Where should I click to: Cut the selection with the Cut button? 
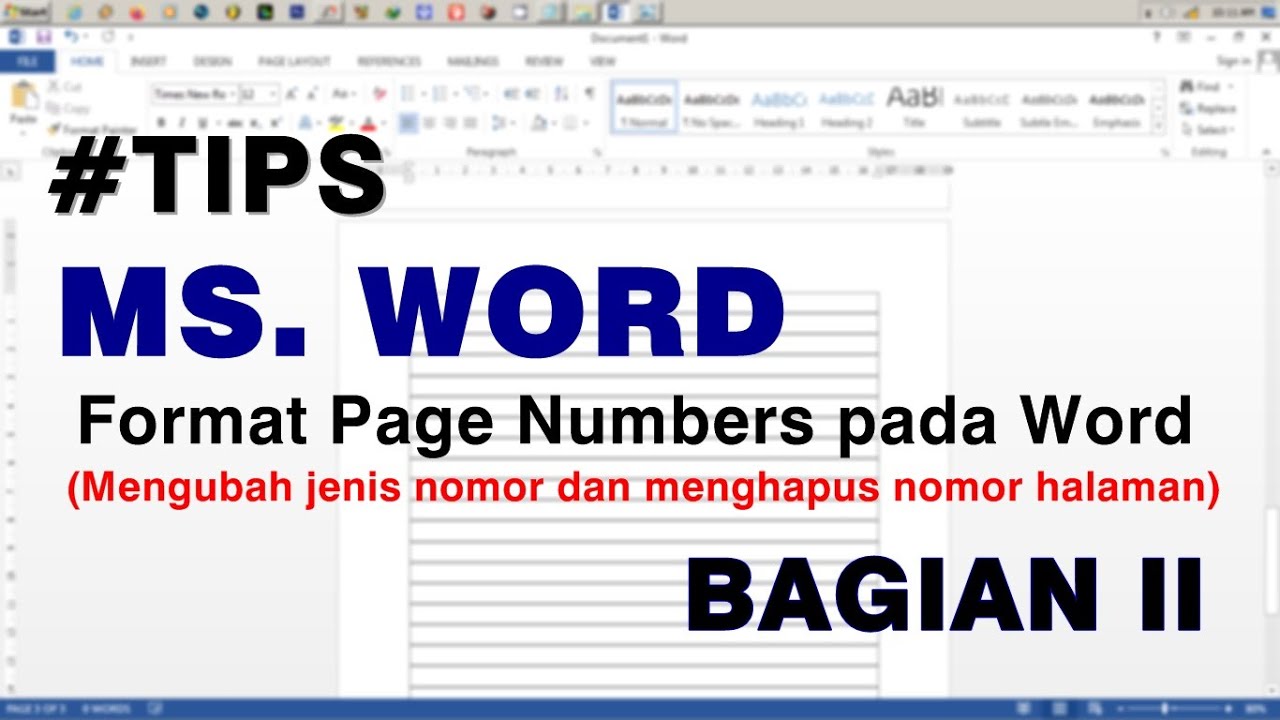(x=65, y=88)
